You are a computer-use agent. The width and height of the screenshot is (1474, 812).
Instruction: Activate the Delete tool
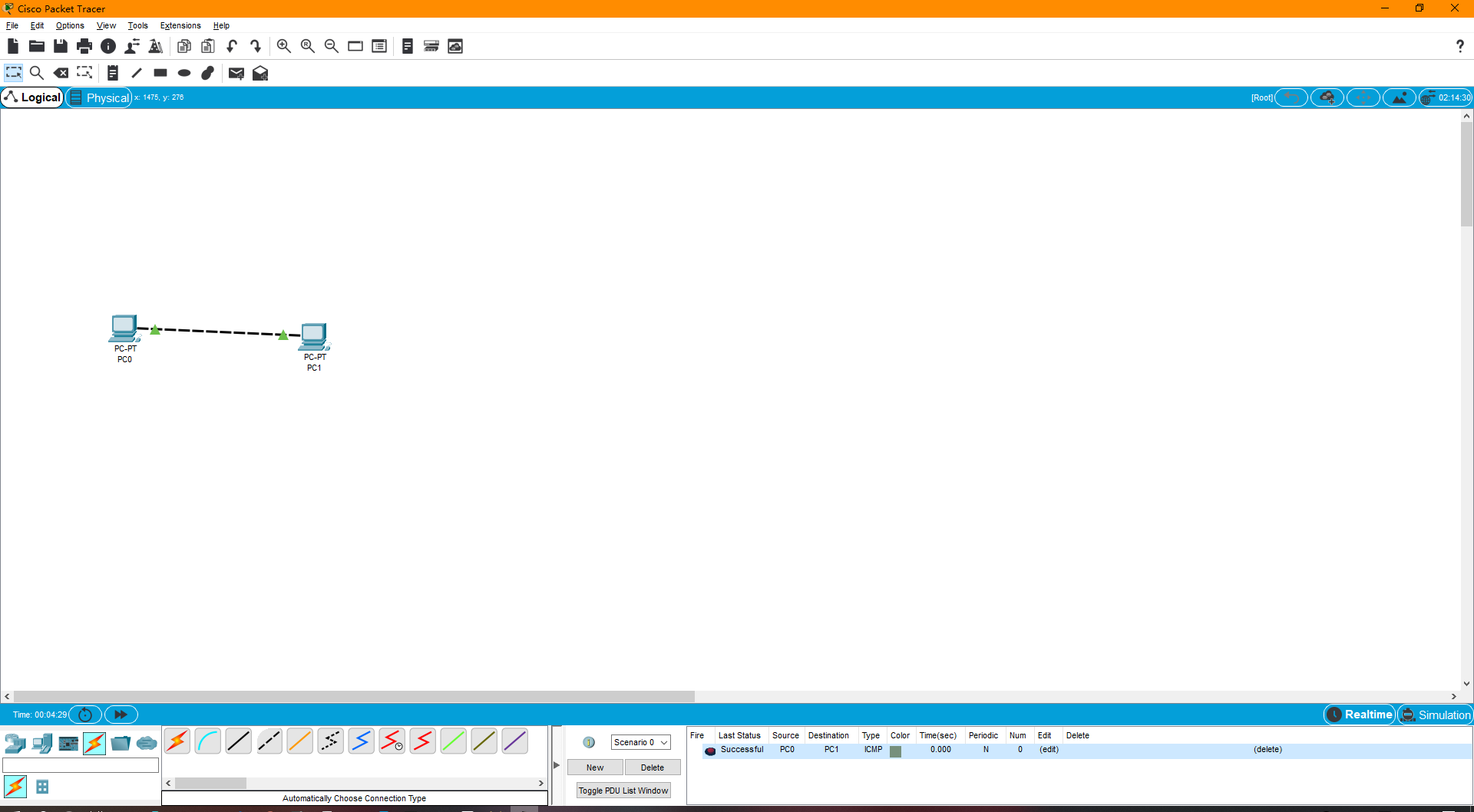(x=61, y=73)
